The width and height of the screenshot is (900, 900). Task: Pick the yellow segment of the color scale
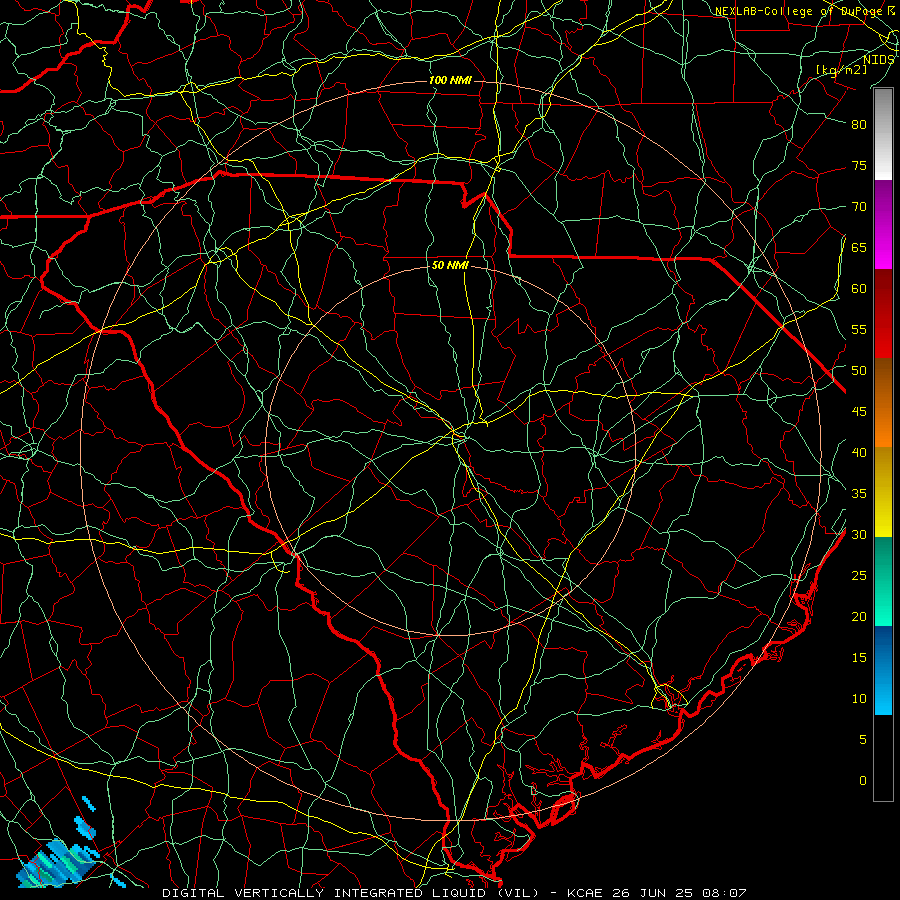click(x=883, y=492)
